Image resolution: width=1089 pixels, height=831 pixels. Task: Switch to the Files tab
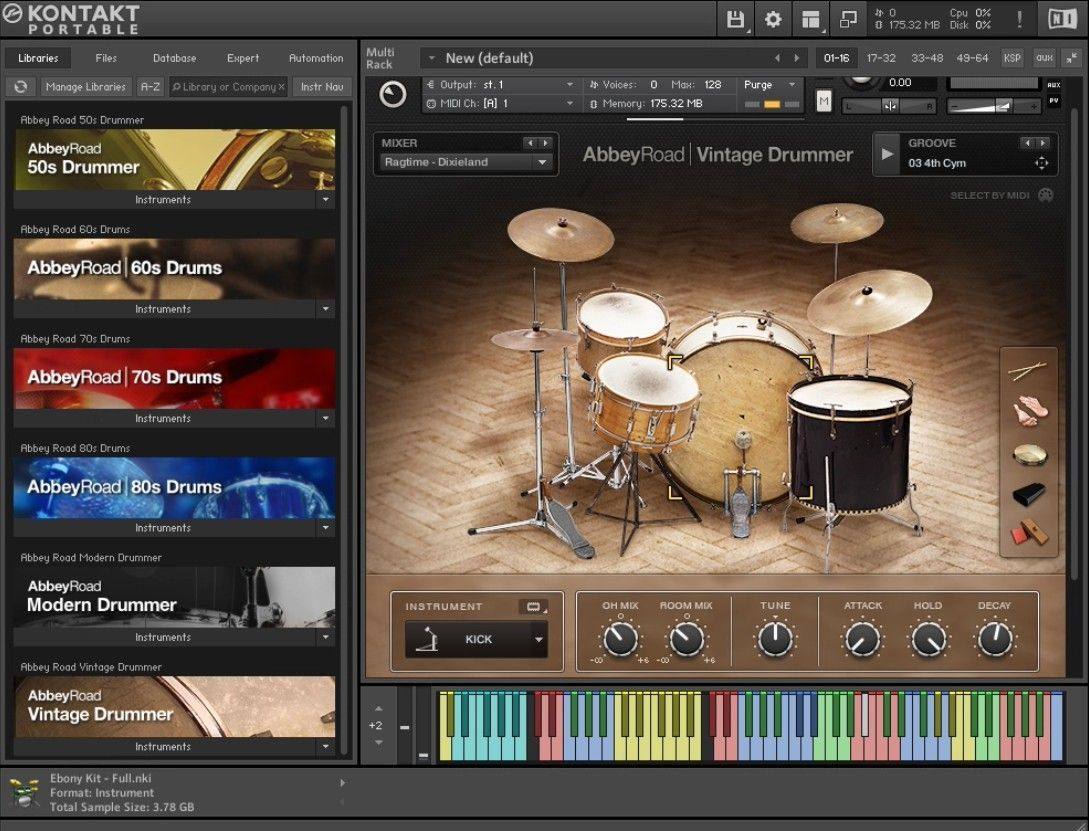tap(106, 58)
